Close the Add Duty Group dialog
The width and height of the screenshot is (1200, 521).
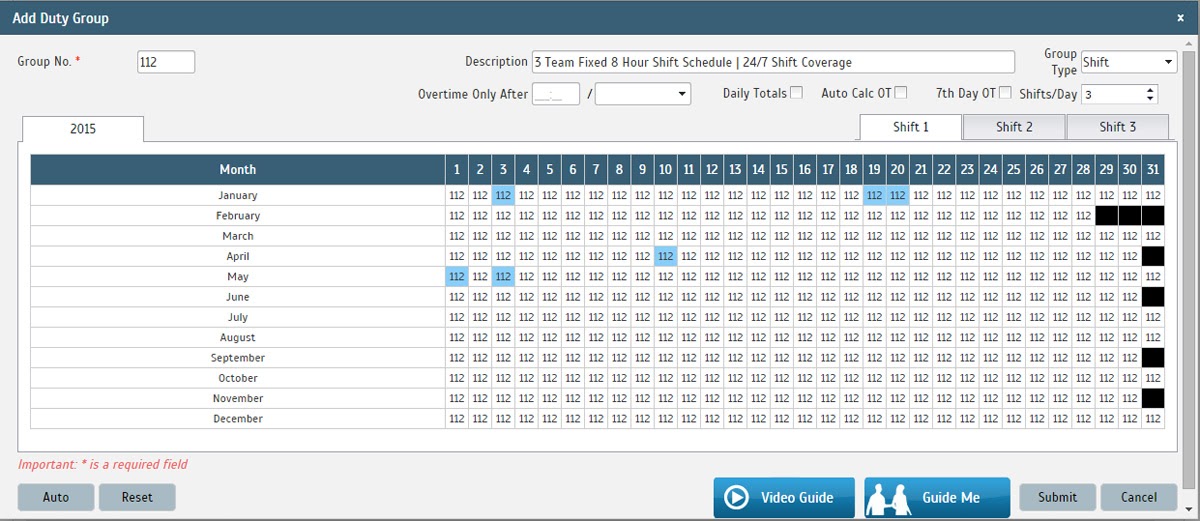pyautogui.click(x=1180, y=18)
